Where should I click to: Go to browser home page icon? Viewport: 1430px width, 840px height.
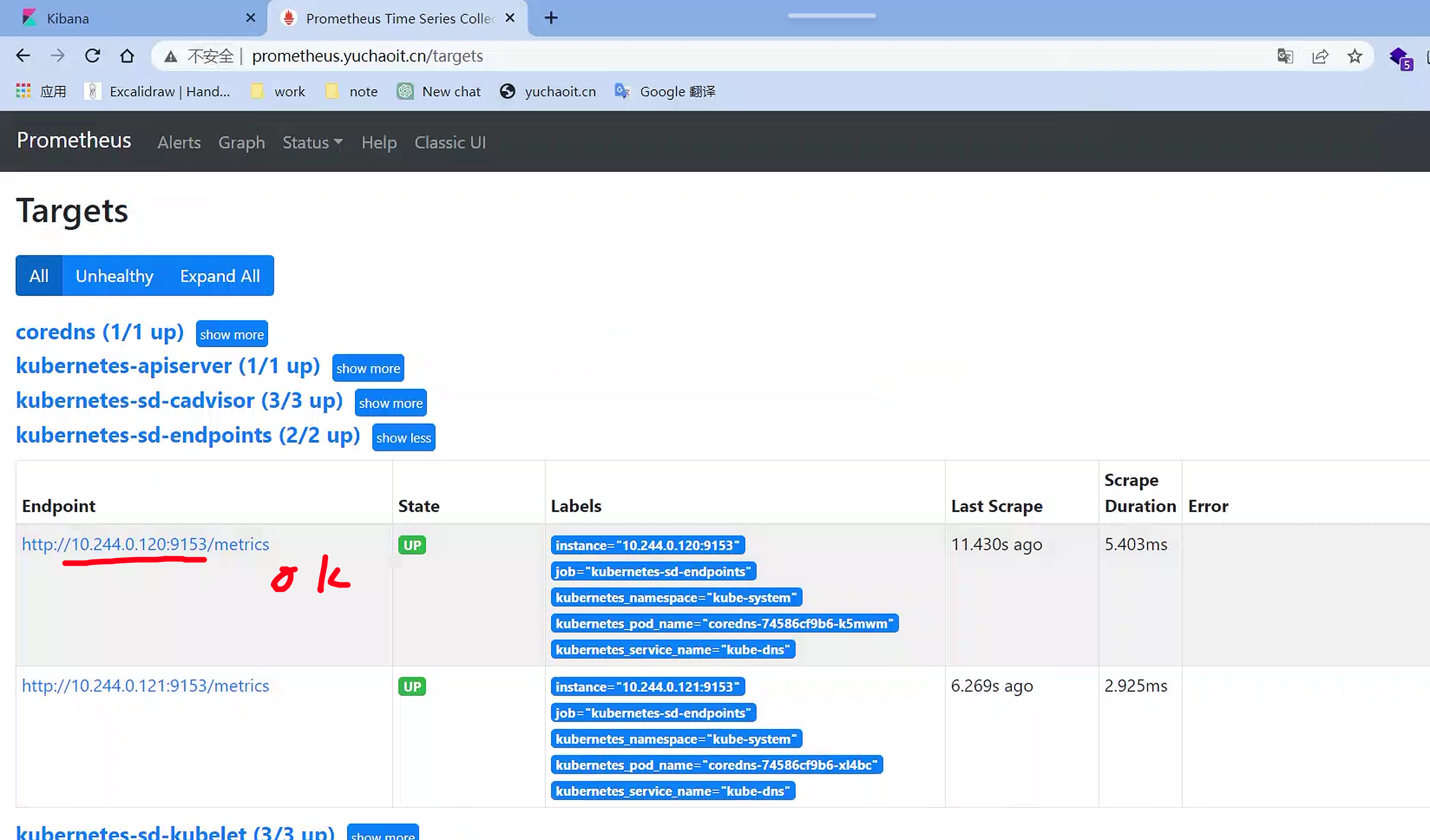click(127, 56)
